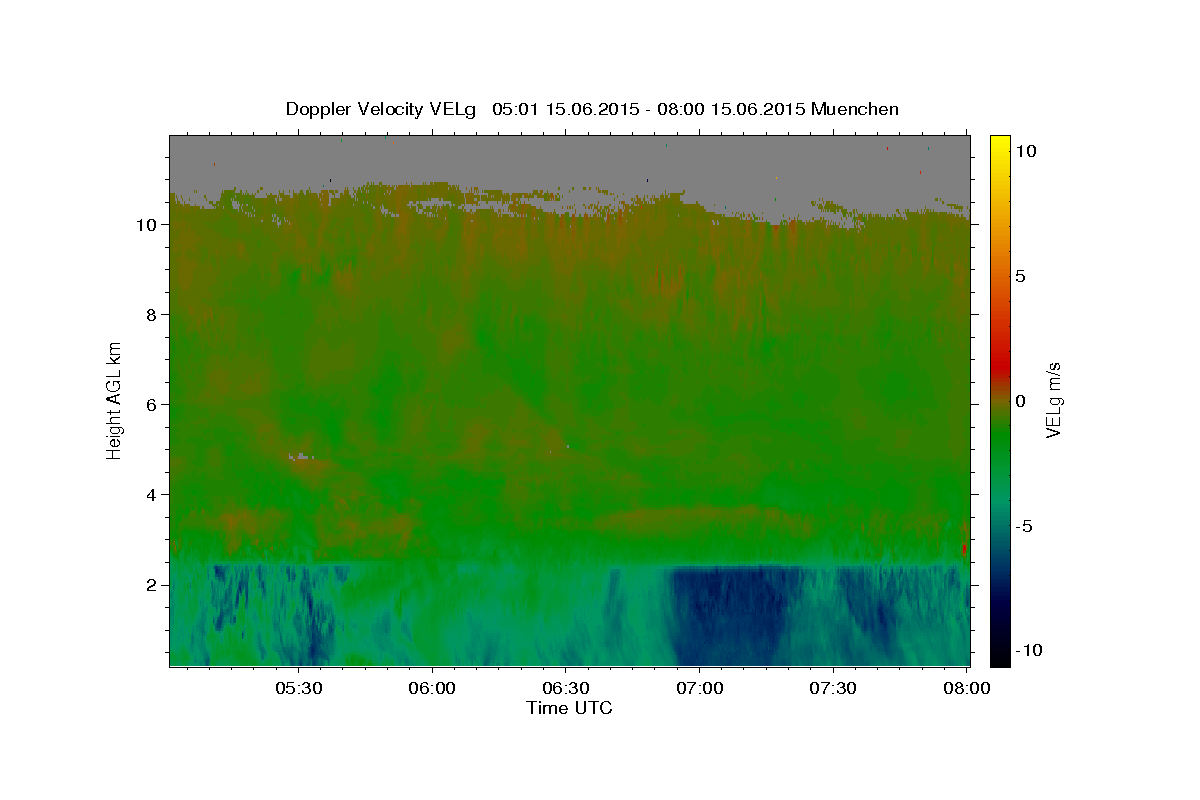Click the height axis '4' tick label
Viewport: 1200px width, 800px height.
tap(151, 495)
